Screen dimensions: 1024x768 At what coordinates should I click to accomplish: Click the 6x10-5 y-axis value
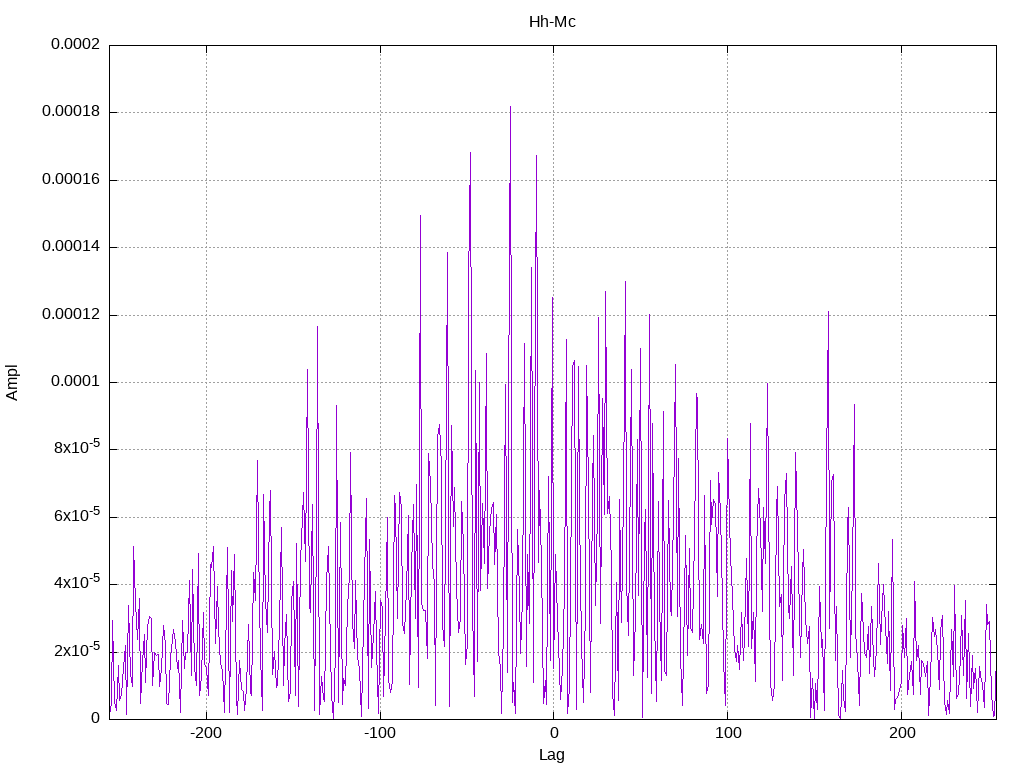pyautogui.click(x=77, y=515)
